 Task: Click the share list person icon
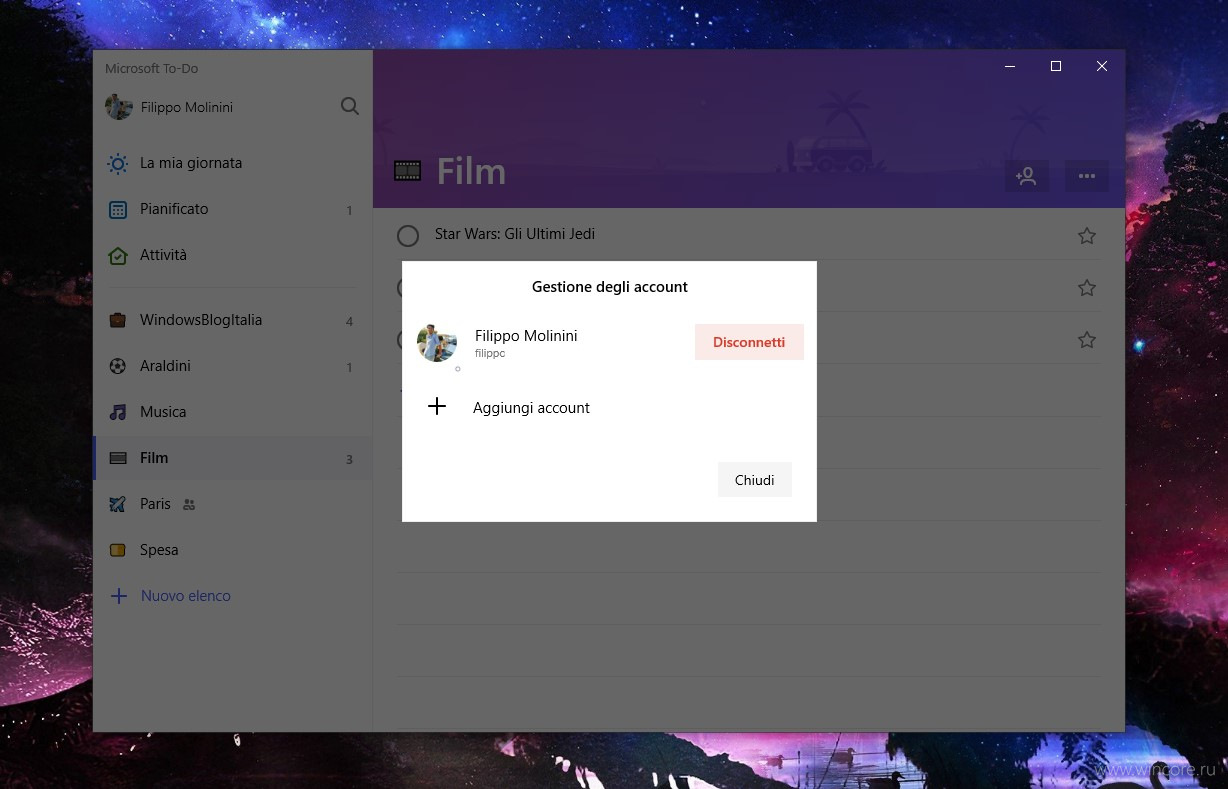tap(1026, 176)
